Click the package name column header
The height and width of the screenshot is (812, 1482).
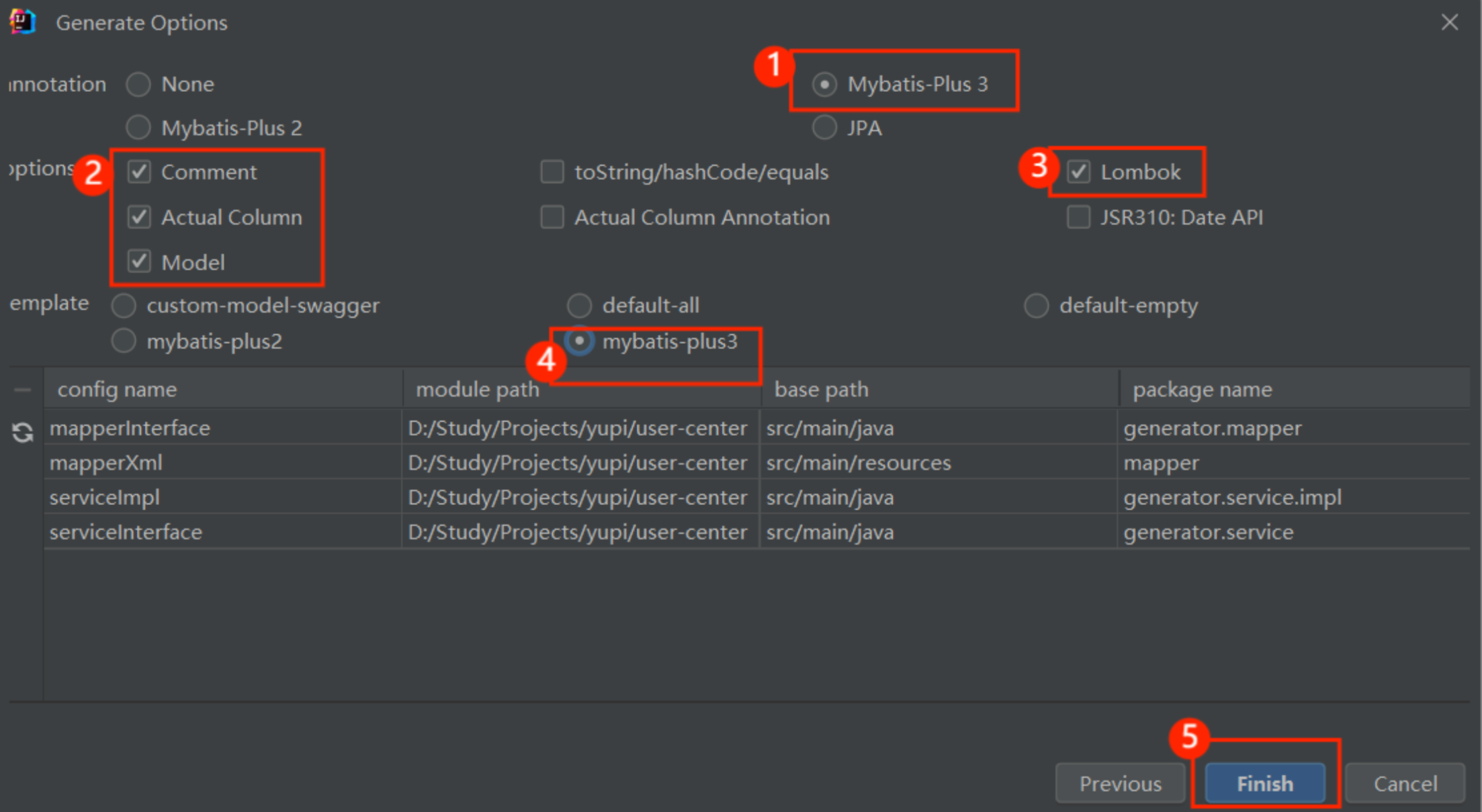pyautogui.click(x=1203, y=390)
